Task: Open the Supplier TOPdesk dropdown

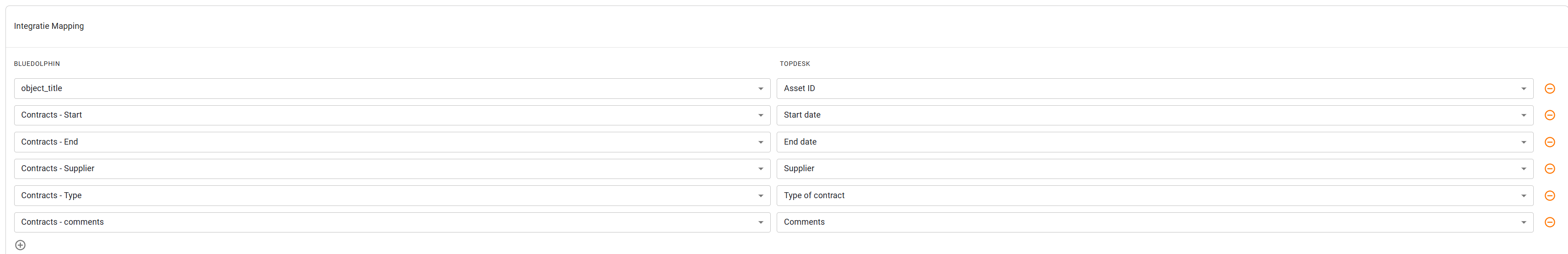Action: click(1155, 169)
